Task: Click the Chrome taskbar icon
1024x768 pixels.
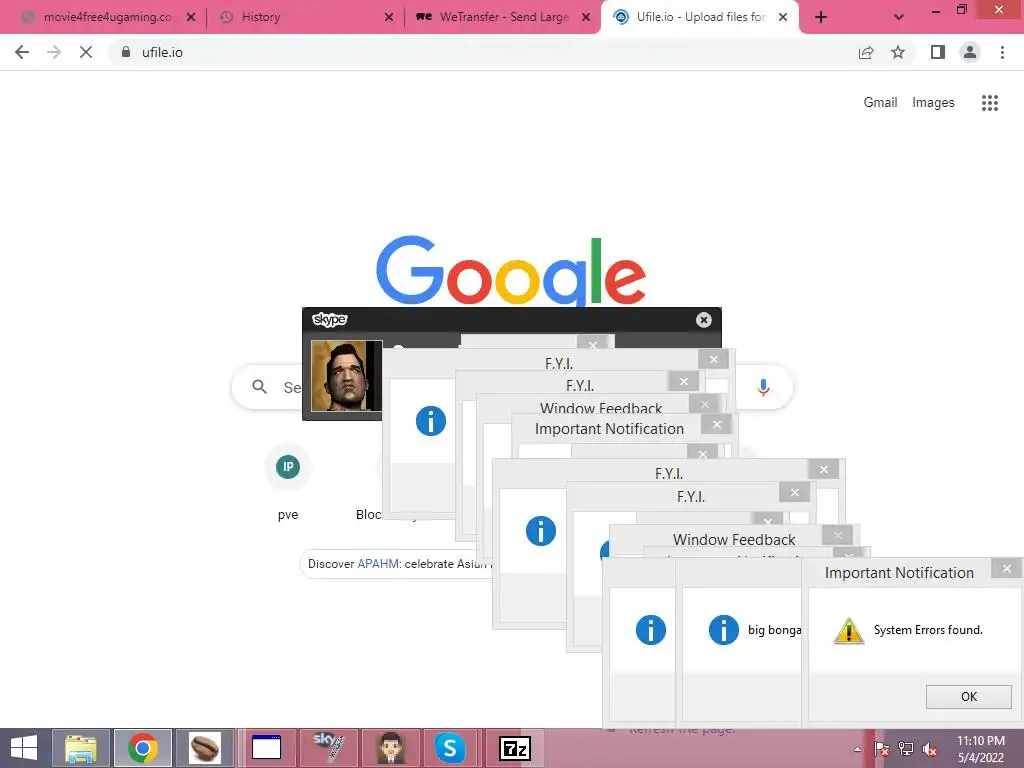Action: point(143,748)
